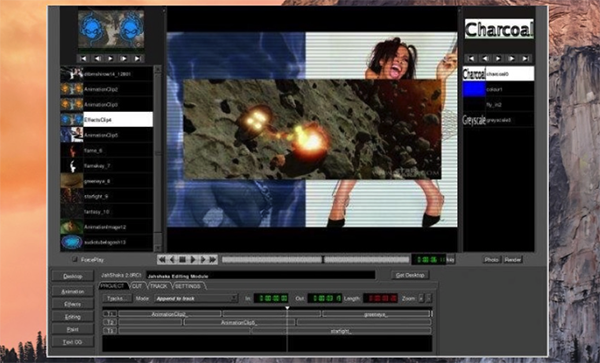Click the Out timecode field
600x363 pixels.
[325, 298]
